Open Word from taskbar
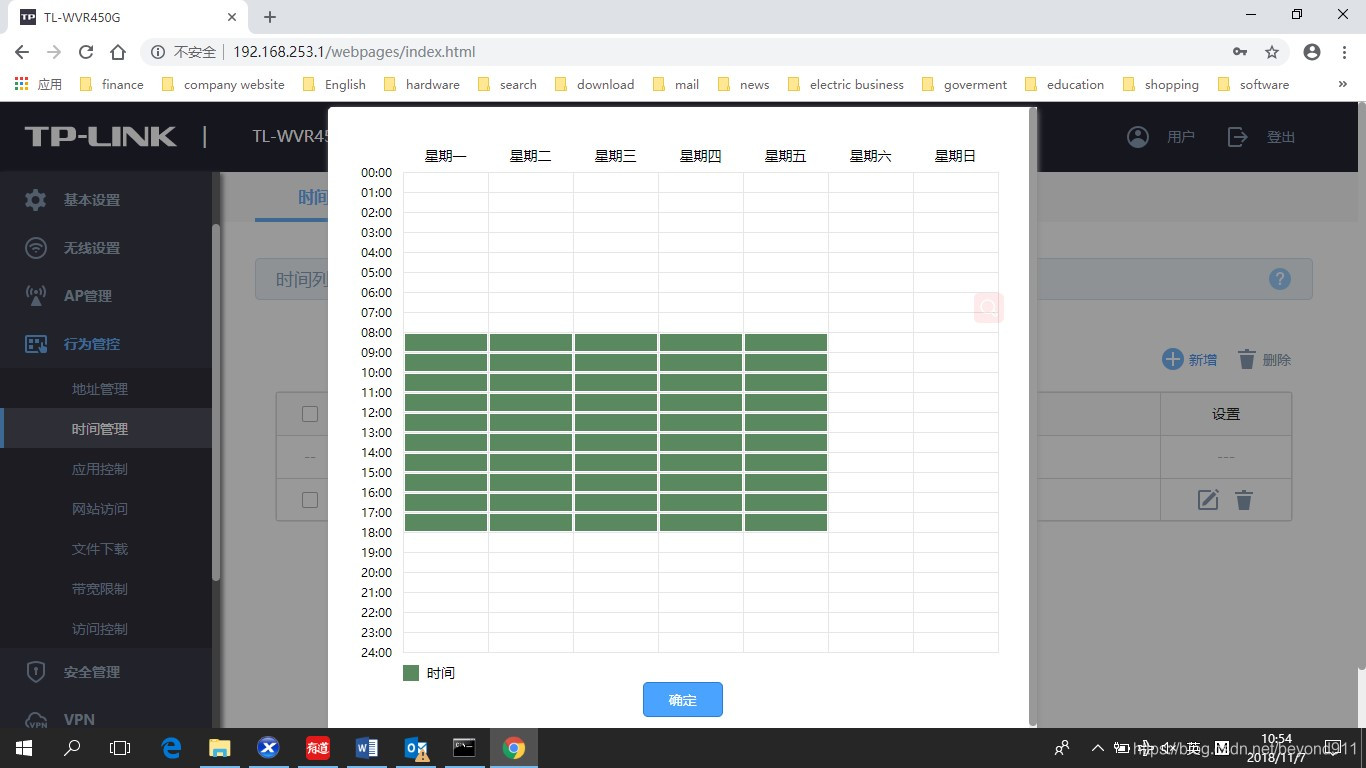This screenshot has width=1366, height=768. tap(366, 748)
